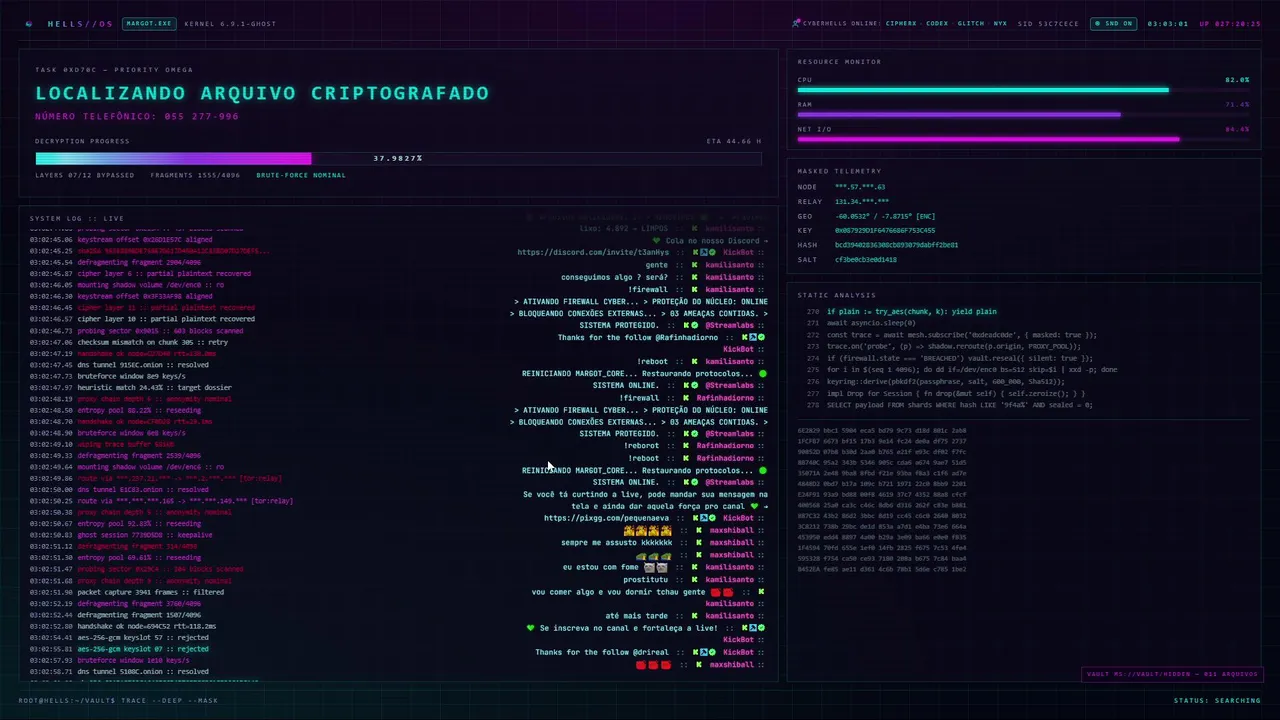Select the CIPHERX member name in the header
1280x720 pixels.
900,23
